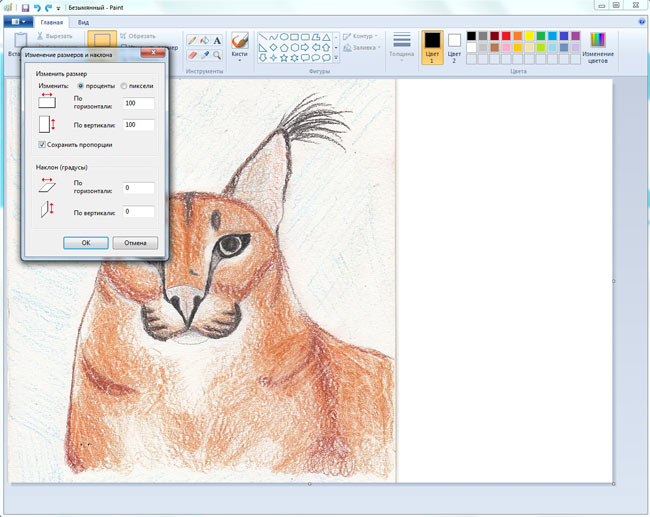Open the Edit colors (Изменение цветов) dialog
The height and width of the screenshot is (517, 650).
coord(598,48)
